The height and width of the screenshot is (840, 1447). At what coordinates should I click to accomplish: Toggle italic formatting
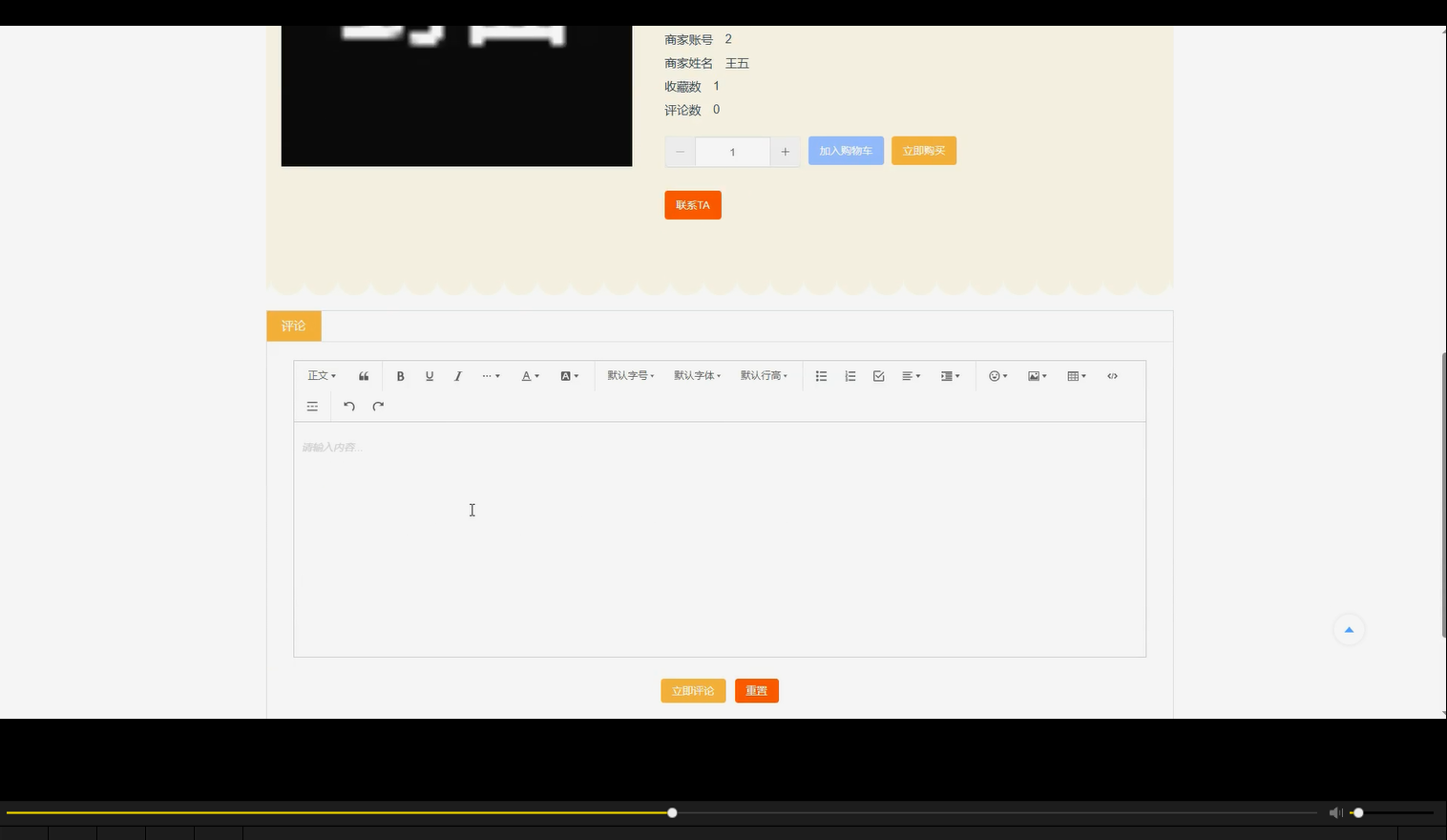click(458, 376)
